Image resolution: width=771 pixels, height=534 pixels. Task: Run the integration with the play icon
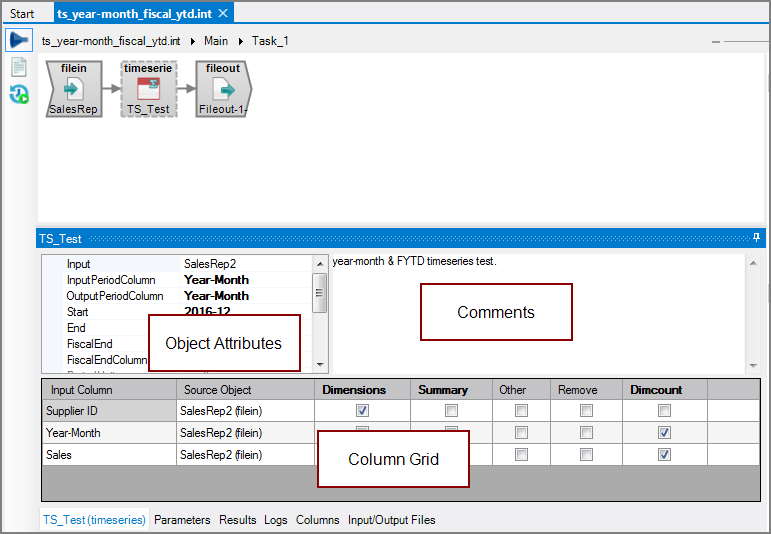[19, 40]
